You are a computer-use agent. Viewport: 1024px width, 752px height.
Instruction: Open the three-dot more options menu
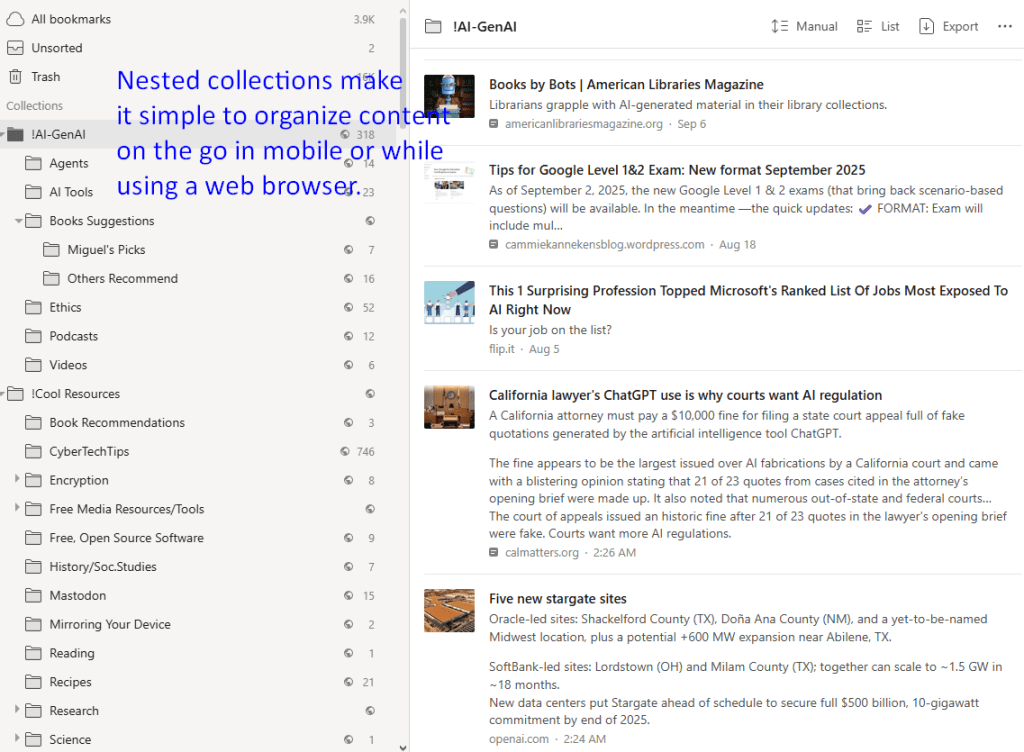1004,27
